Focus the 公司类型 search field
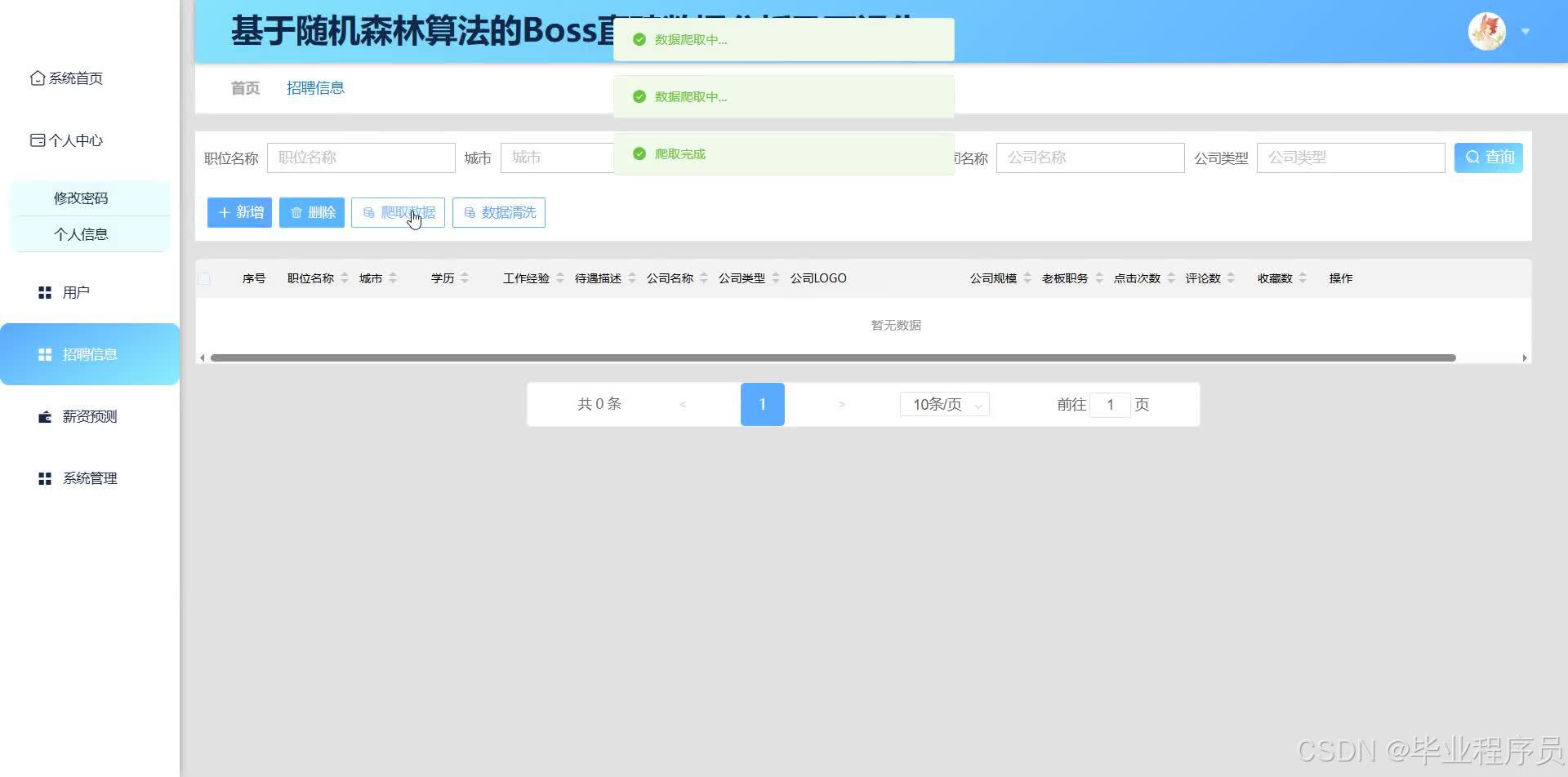This screenshot has height=777, width=1568. 1351,158
